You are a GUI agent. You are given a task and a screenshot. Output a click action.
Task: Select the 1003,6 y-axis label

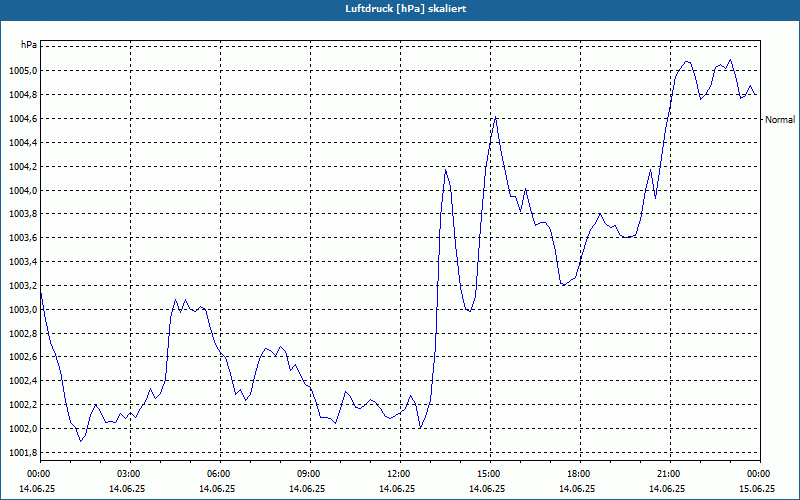(x=23, y=238)
